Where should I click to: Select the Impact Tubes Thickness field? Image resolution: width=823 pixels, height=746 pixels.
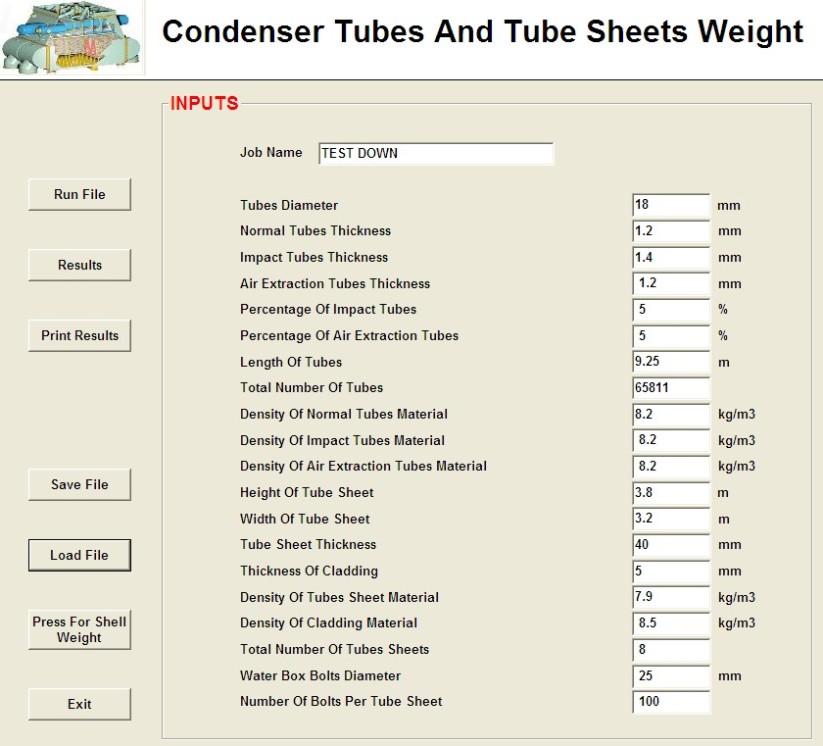[x=671, y=257]
